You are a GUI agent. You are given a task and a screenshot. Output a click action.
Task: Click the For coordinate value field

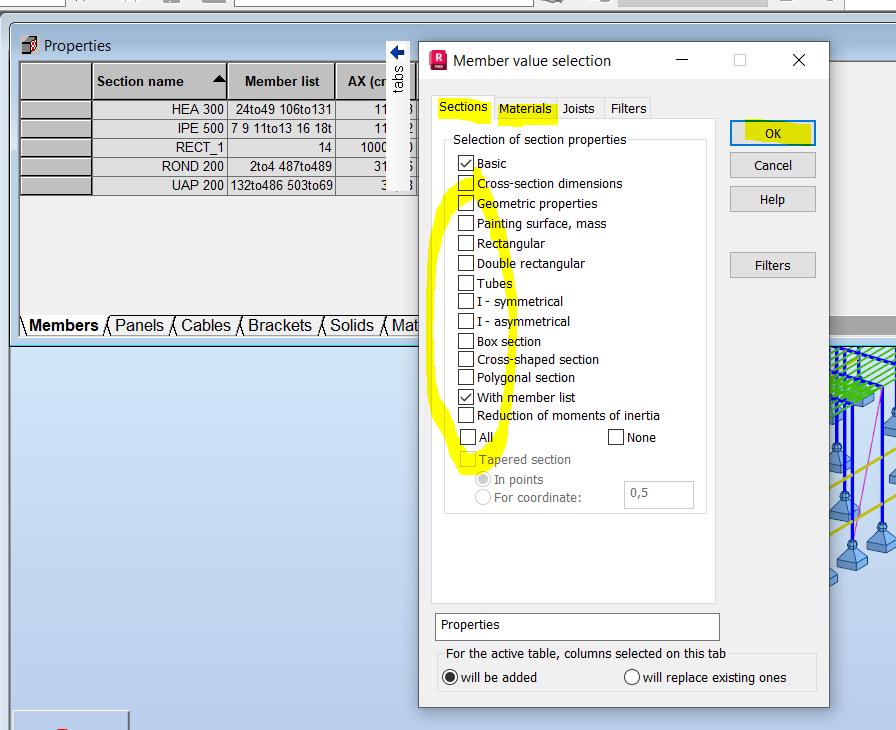pyautogui.click(x=659, y=495)
